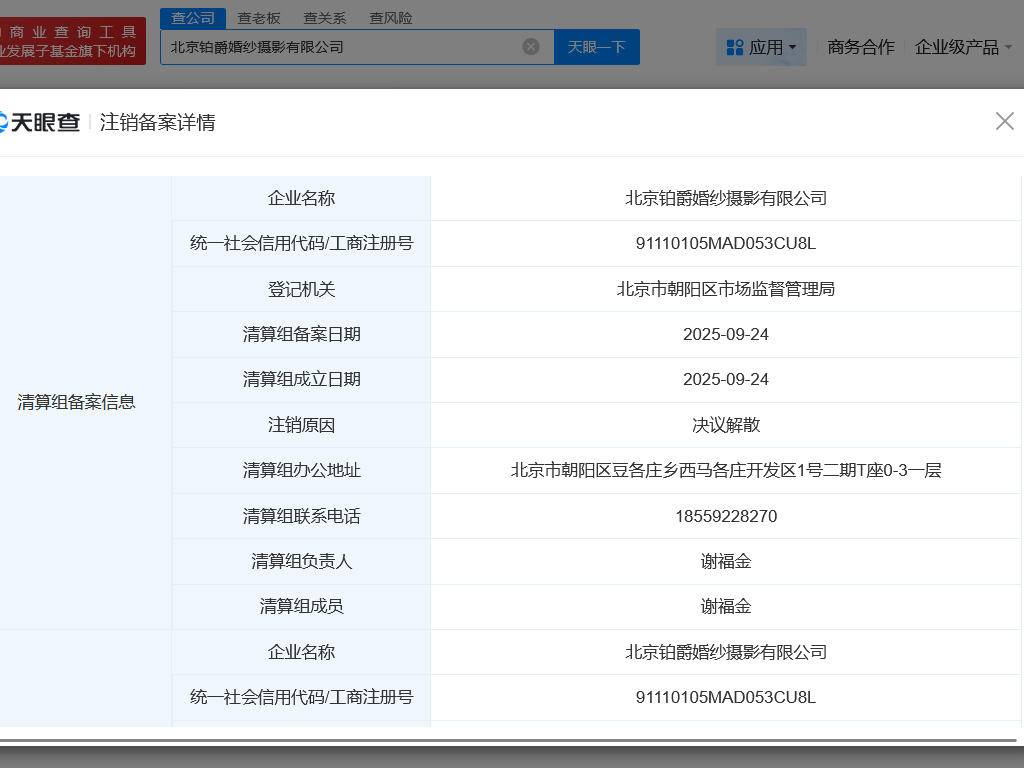Viewport: 1024px width, 768px height.
Task: Open the 商务合作 link
Action: point(861,47)
